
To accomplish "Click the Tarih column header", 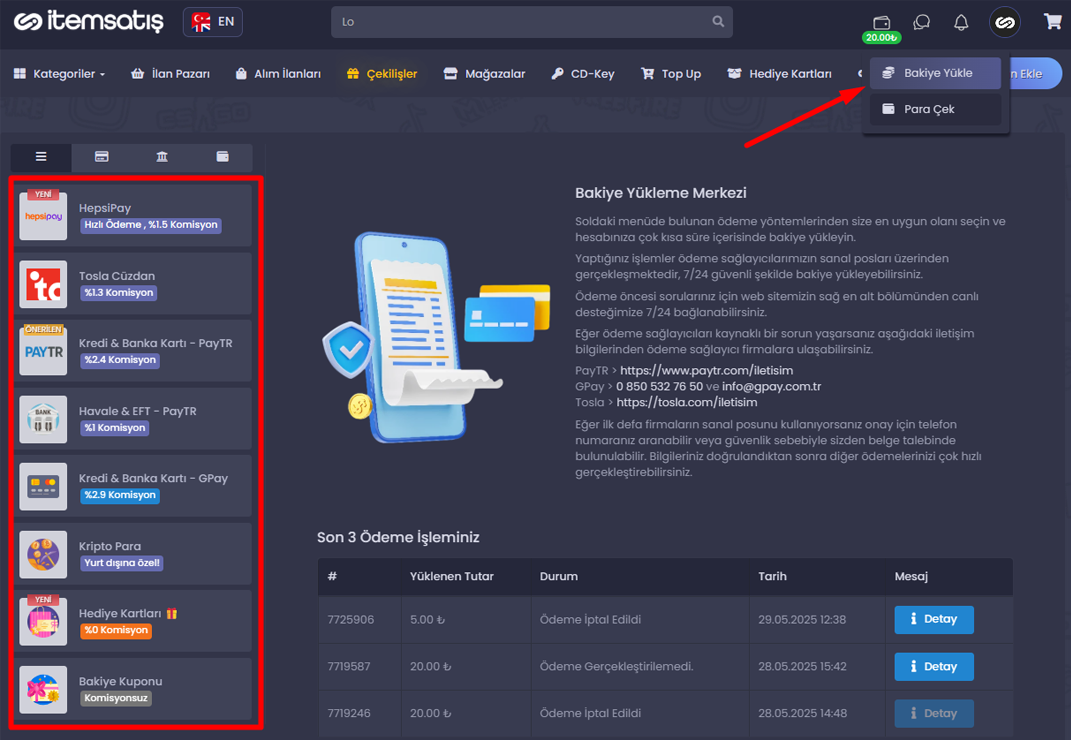I will 773,577.
